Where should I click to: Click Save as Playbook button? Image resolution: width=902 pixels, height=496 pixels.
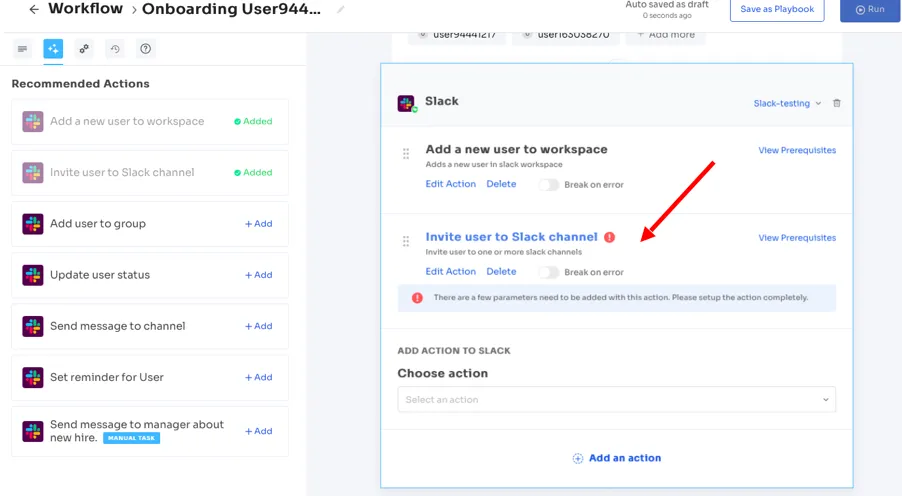pyautogui.click(x=777, y=10)
